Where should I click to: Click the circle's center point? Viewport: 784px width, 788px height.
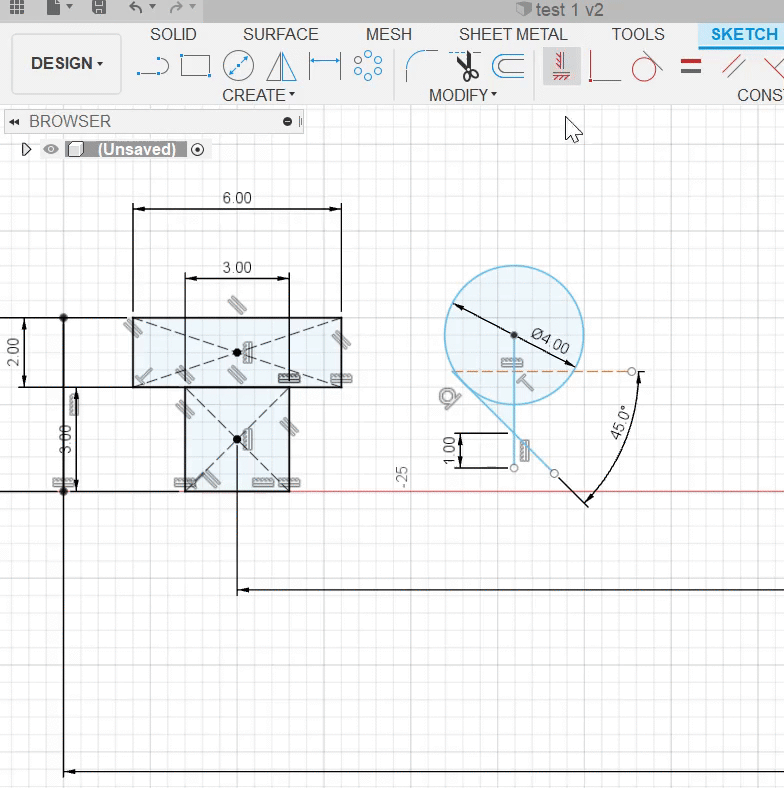point(514,334)
